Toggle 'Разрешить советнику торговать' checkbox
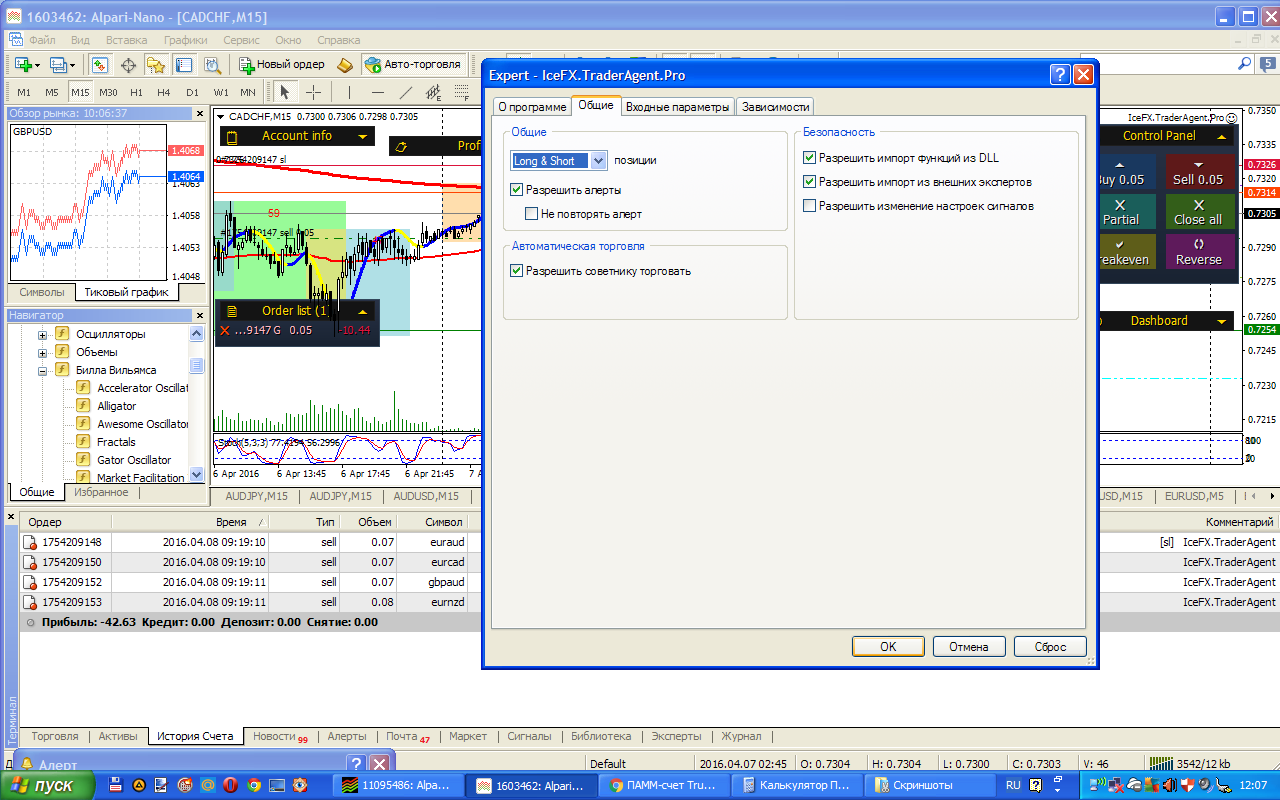The width and height of the screenshot is (1280, 800). click(517, 271)
